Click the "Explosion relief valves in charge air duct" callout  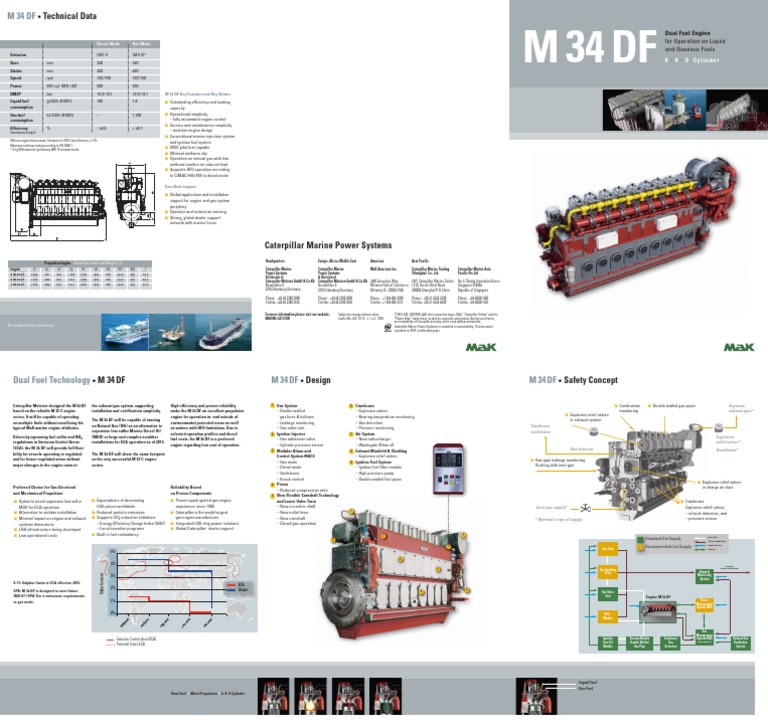[721, 485]
